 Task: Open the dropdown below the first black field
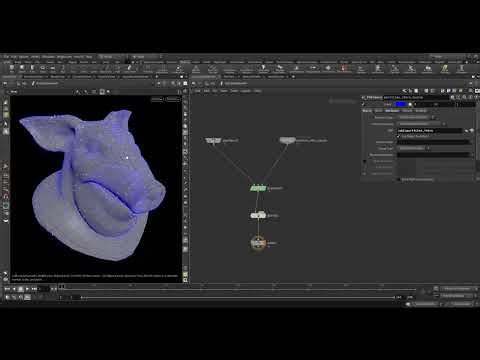click(x=413, y=148)
